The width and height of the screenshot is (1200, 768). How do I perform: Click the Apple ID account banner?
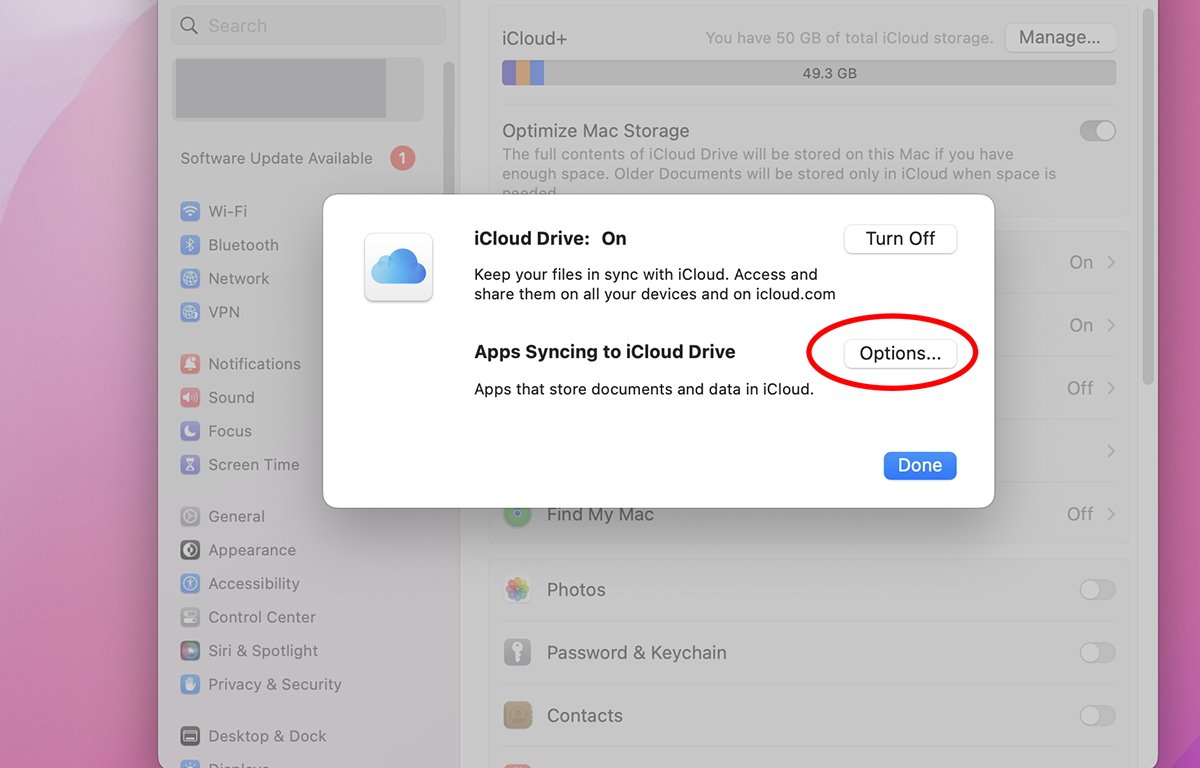pos(297,89)
